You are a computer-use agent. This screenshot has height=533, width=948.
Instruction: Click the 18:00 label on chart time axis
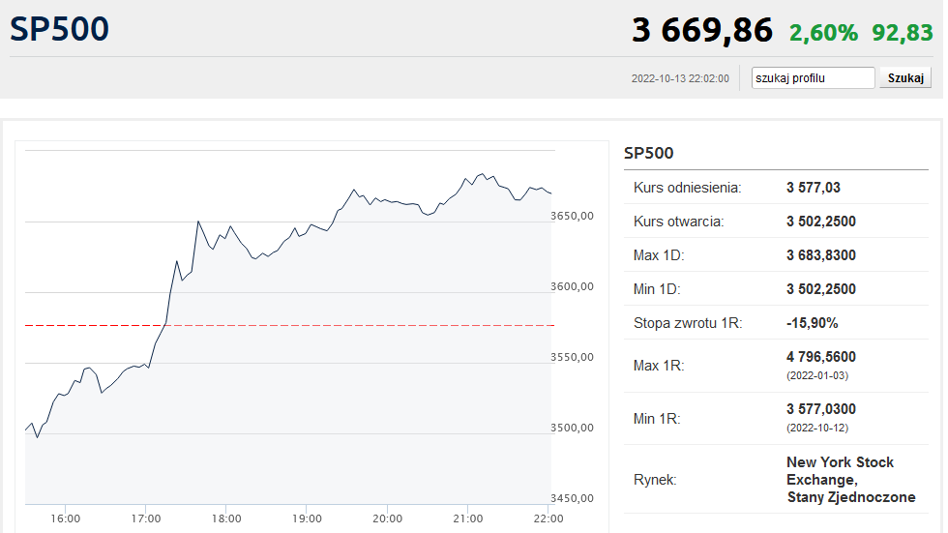(226, 518)
